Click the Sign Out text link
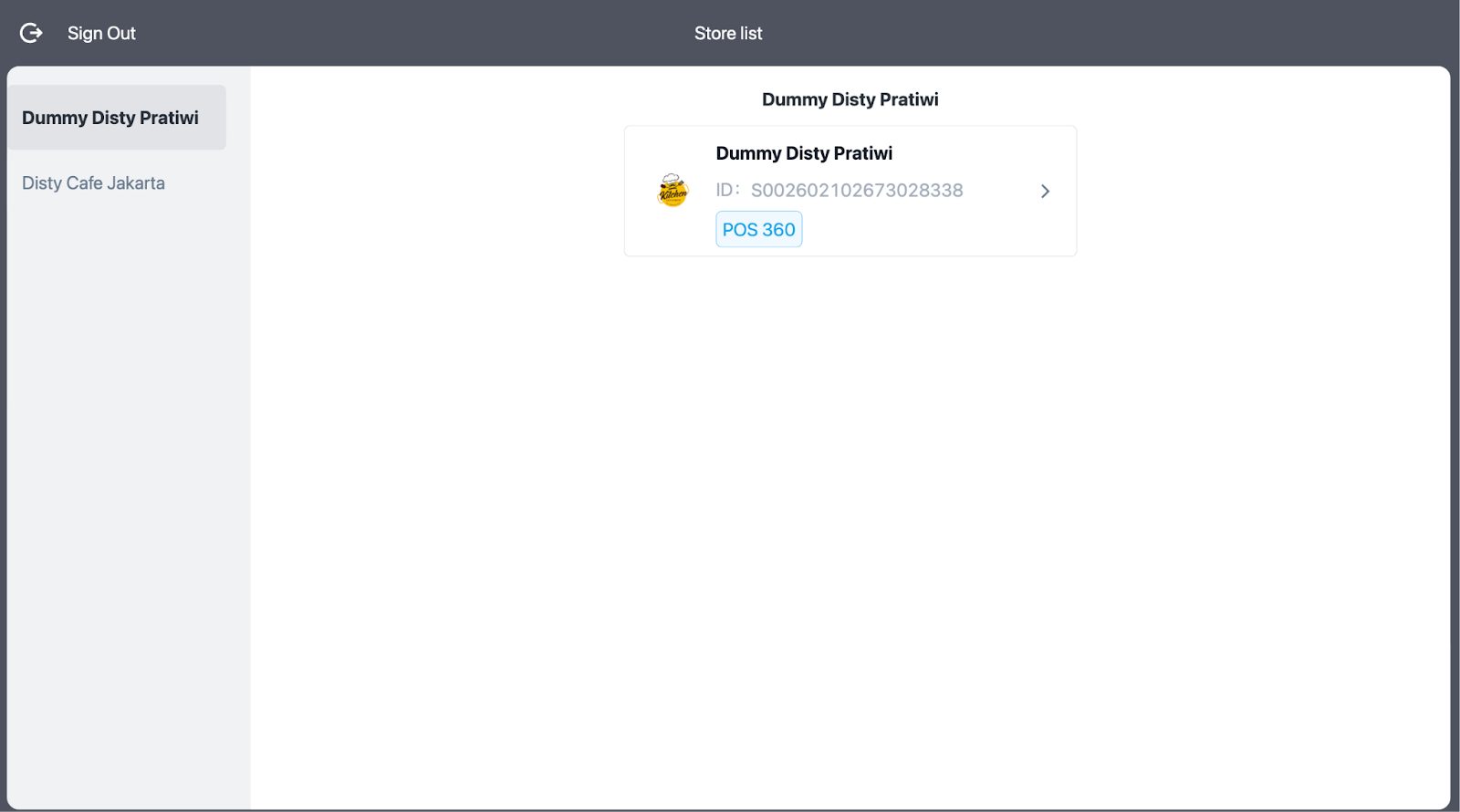The width and height of the screenshot is (1460, 812). [101, 33]
